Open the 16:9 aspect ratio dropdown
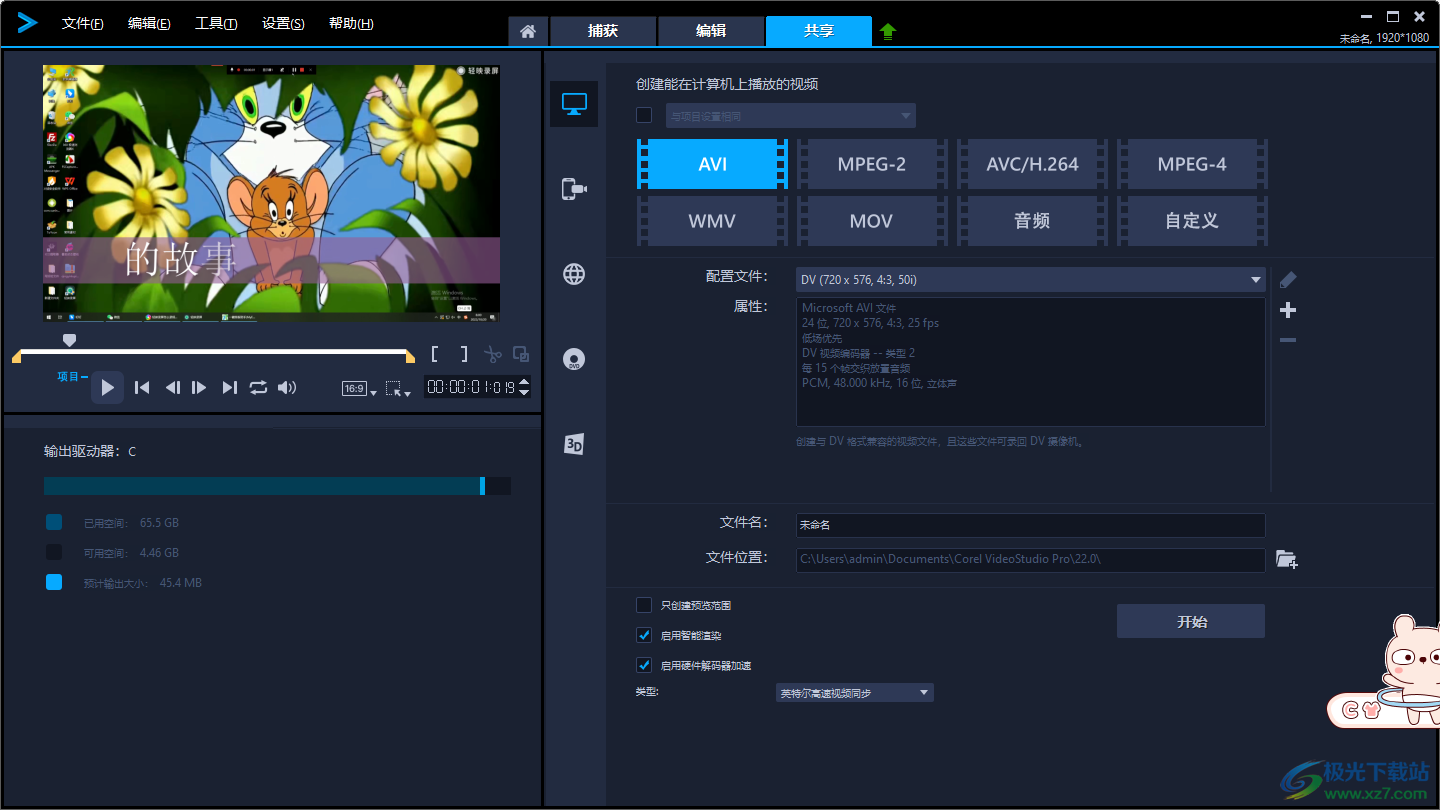Viewport: 1440px width, 810px height. [x=359, y=389]
